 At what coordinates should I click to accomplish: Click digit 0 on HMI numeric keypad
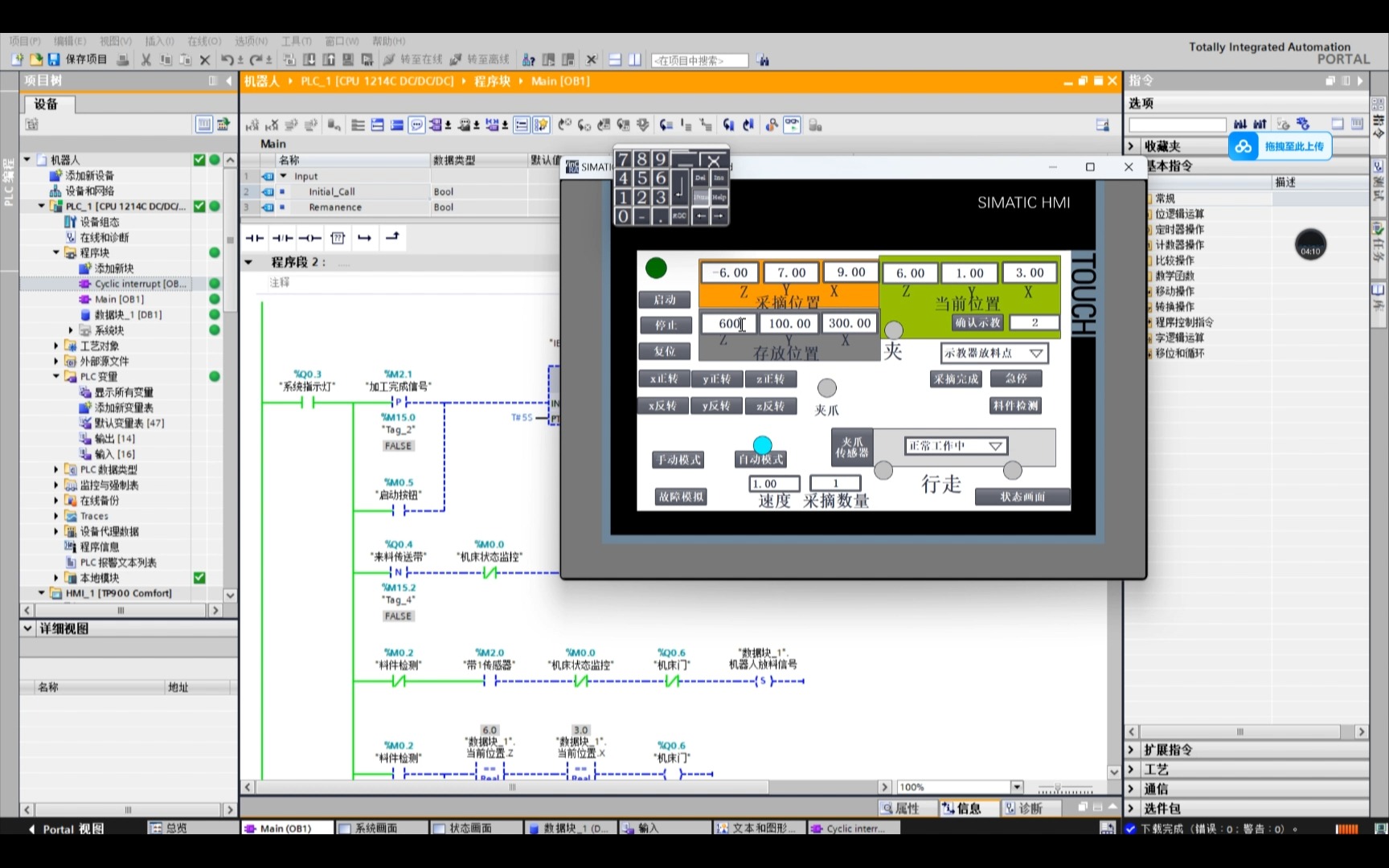tap(624, 216)
